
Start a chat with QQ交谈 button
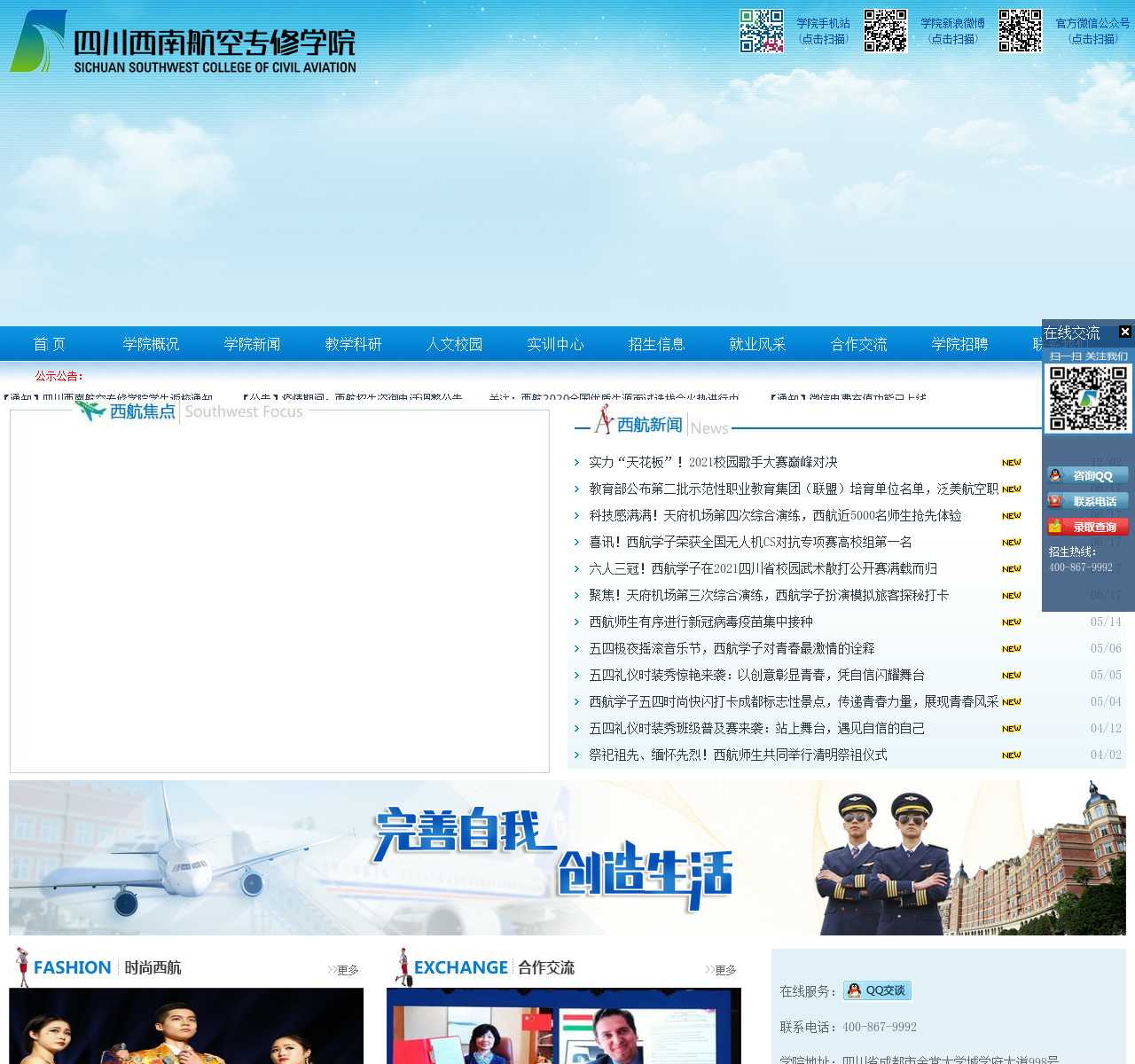(878, 990)
